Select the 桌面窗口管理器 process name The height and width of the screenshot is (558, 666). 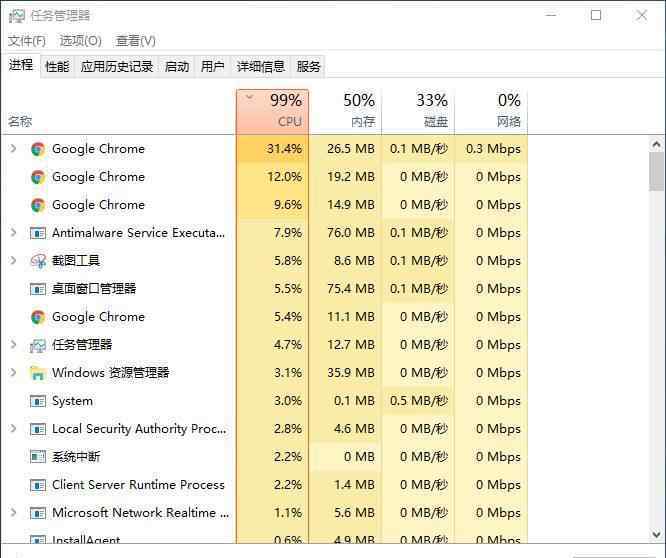(x=94, y=289)
